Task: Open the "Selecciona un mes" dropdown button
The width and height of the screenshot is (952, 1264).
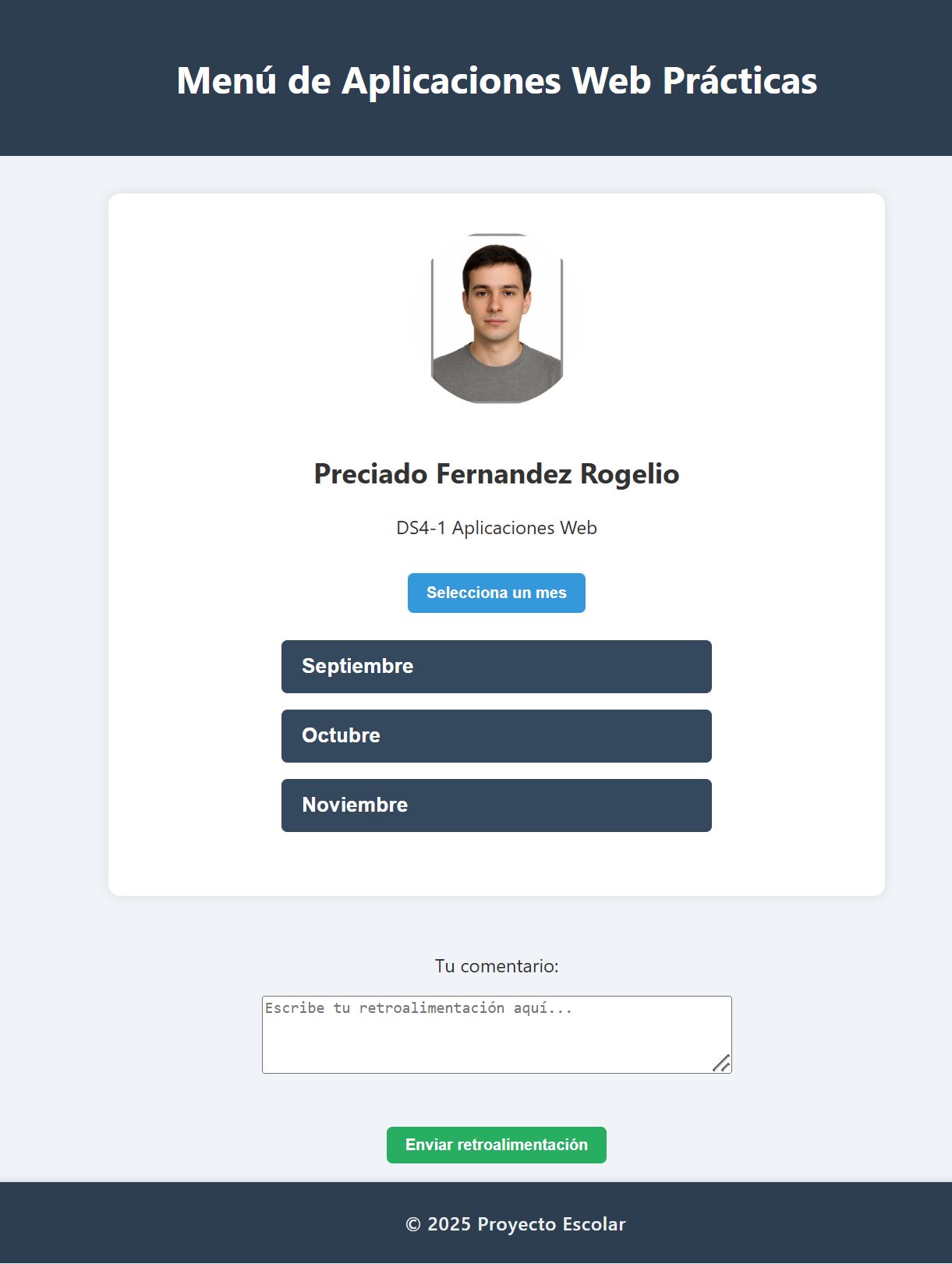Action: tap(496, 593)
